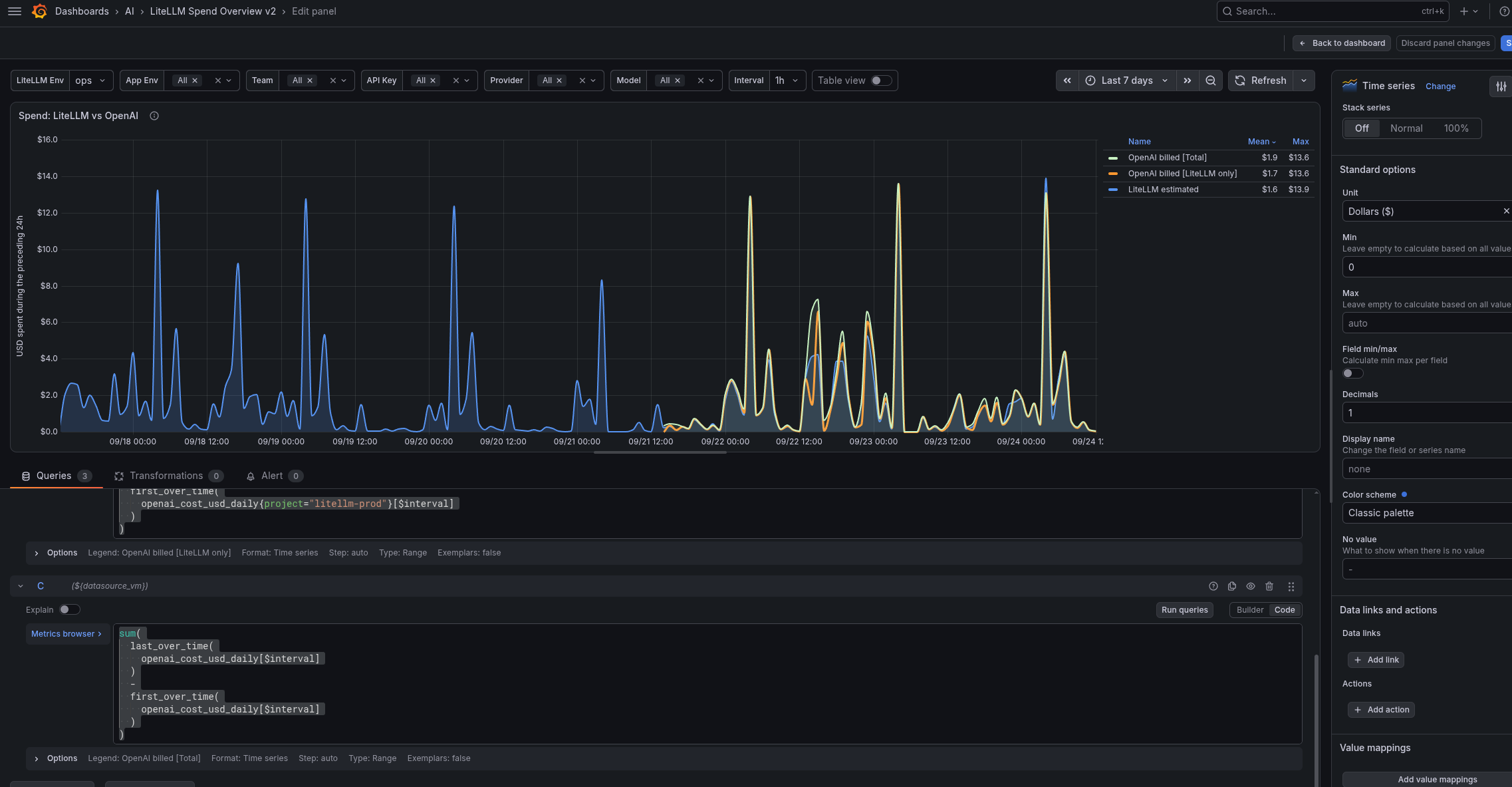
Task: Click the Decimals input field
Action: coord(1427,413)
